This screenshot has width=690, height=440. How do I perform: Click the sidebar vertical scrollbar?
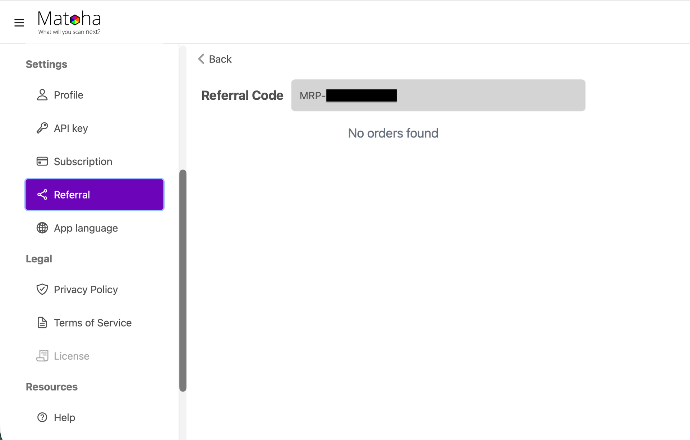click(182, 280)
